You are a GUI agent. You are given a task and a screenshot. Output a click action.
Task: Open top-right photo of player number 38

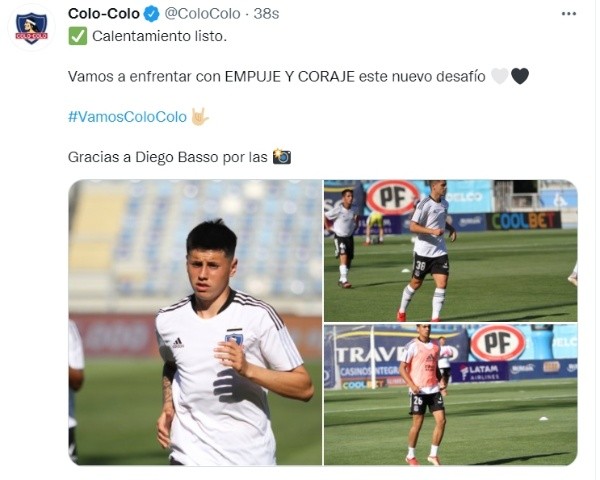pyautogui.click(x=450, y=251)
